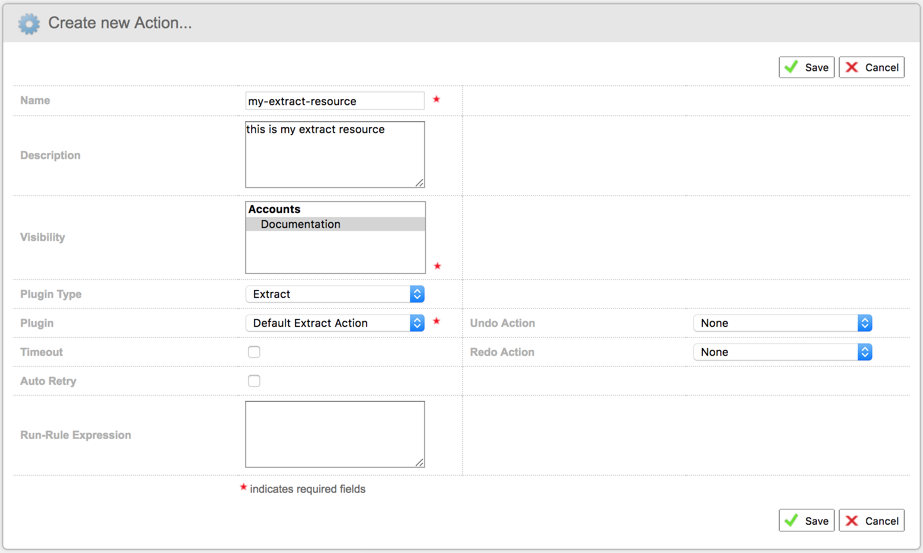This screenshot has height=553, width=923.
Task: Click the Description text area
Action: coord(334,154)
